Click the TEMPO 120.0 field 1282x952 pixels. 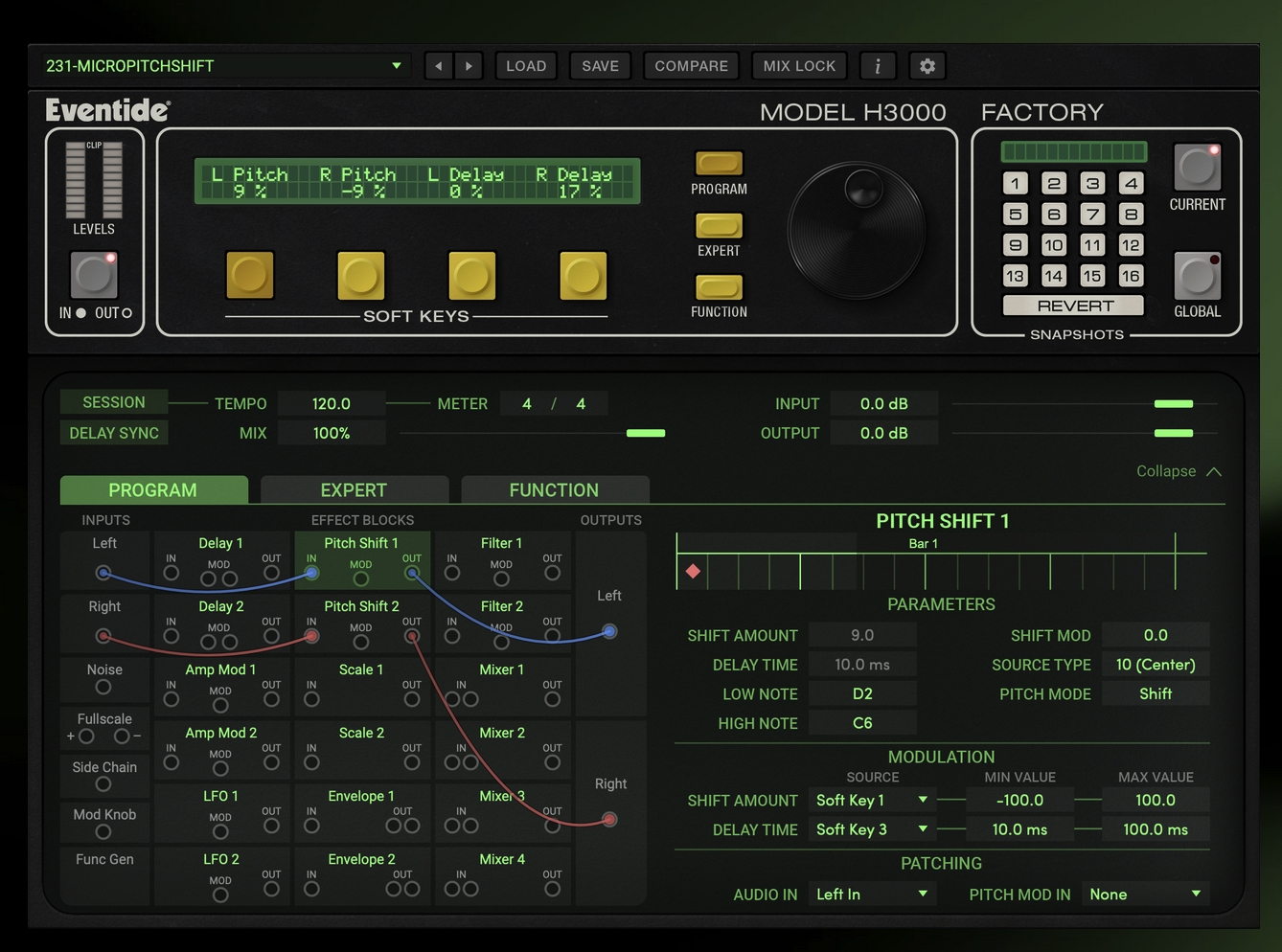tap(332, 403)
